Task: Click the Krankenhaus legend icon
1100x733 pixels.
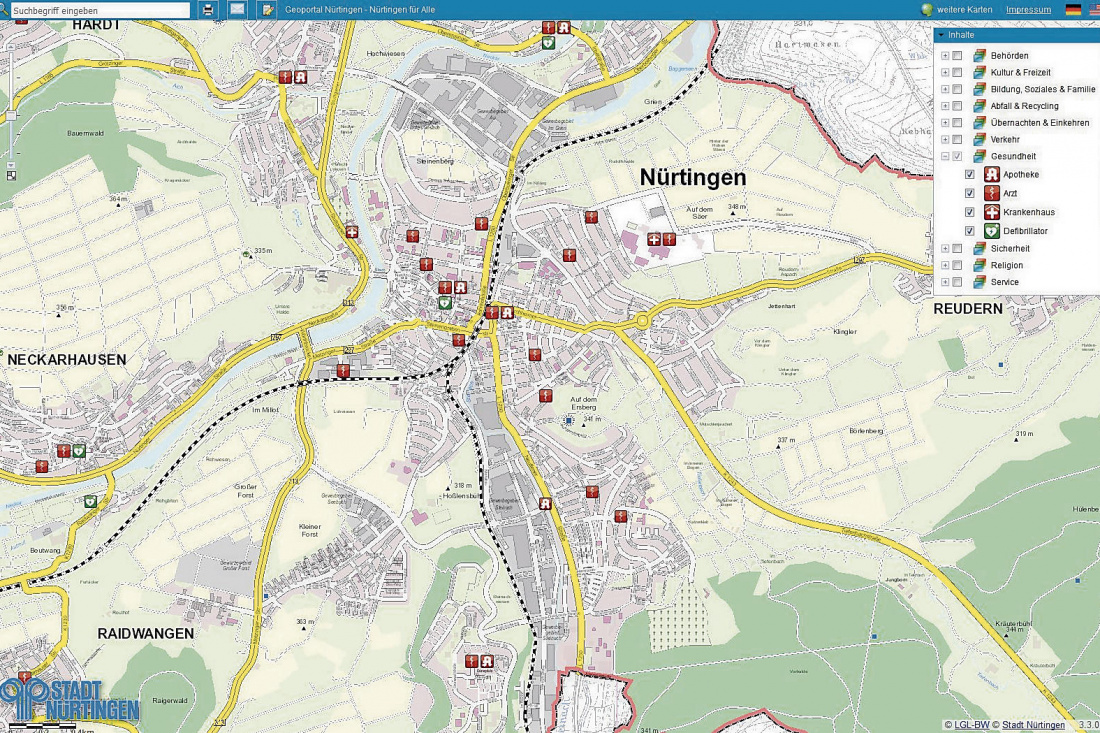Action: point(991,212)
